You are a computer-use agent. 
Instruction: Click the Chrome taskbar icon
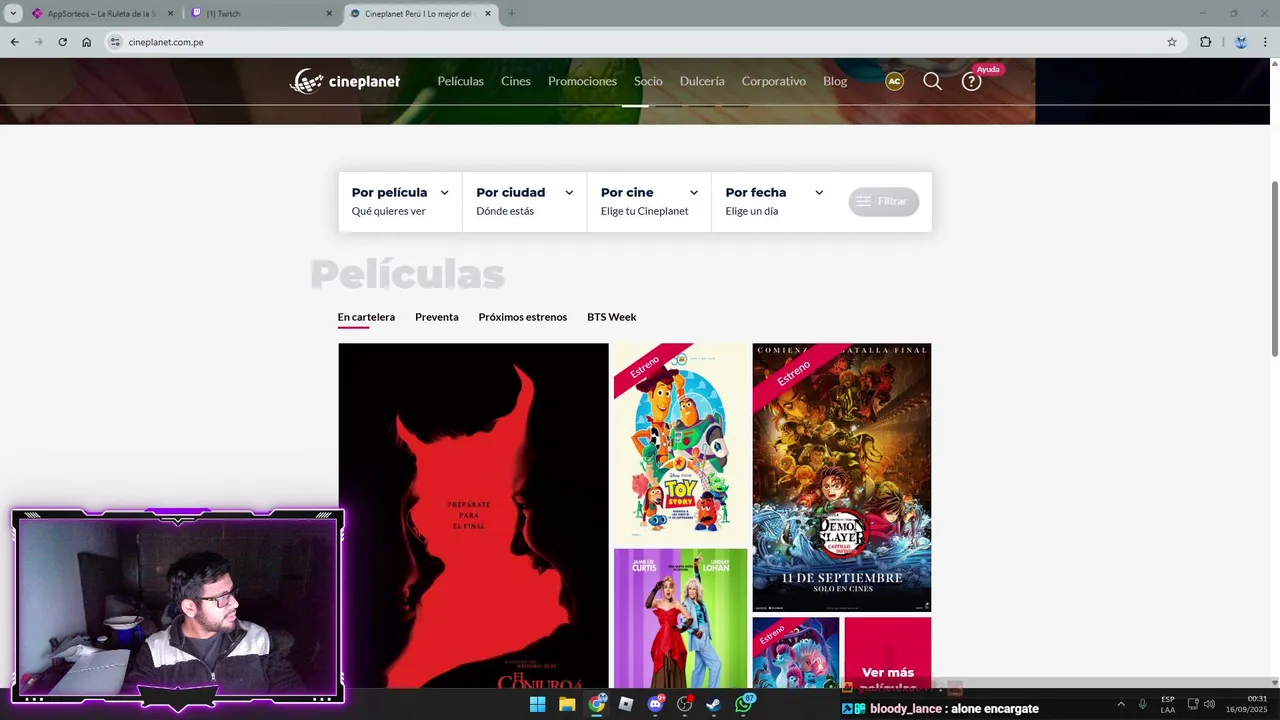(597, 704)
